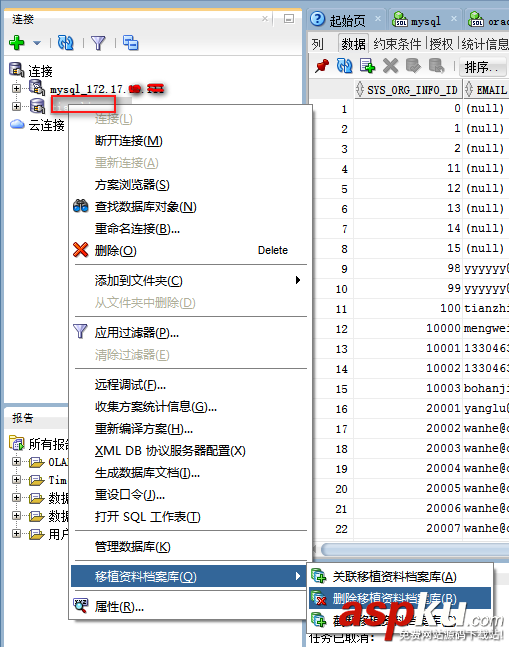
Task: Refresh the table data grid
Action: (344, 66)
